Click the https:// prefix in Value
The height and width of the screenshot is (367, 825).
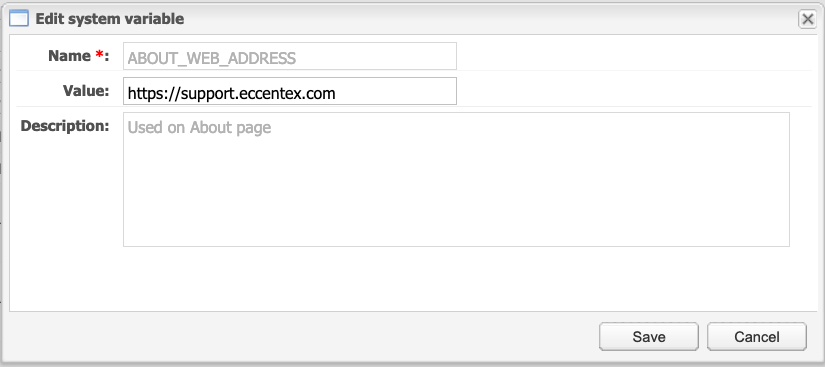point(154,94)
